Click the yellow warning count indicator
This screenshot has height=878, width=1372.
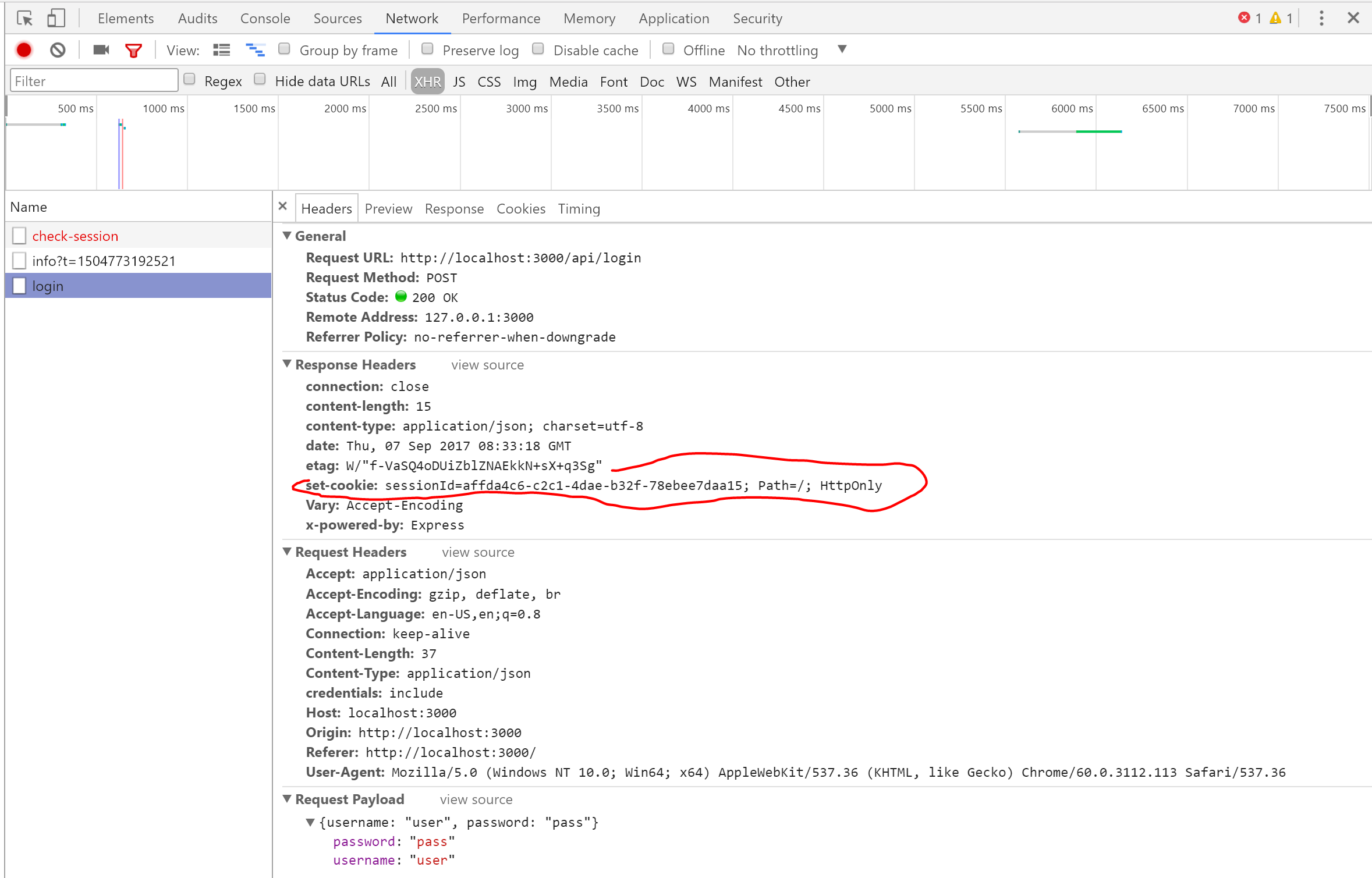point(1281,19)
